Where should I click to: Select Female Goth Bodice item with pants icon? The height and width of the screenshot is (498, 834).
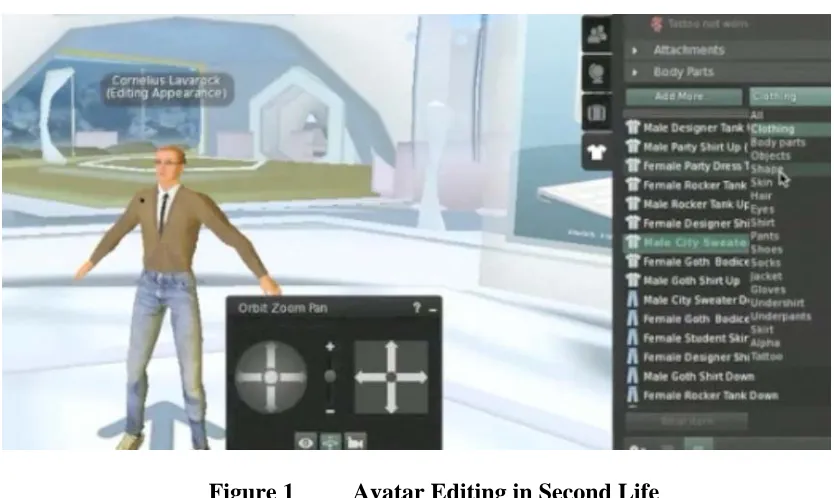click(x=687, y=319)
